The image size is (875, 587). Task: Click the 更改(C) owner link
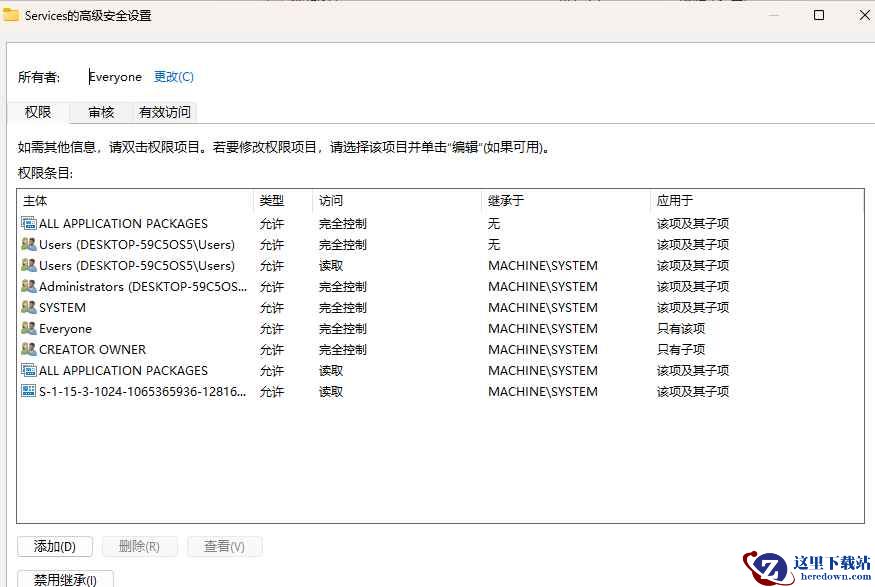click(x=174, y=76)
